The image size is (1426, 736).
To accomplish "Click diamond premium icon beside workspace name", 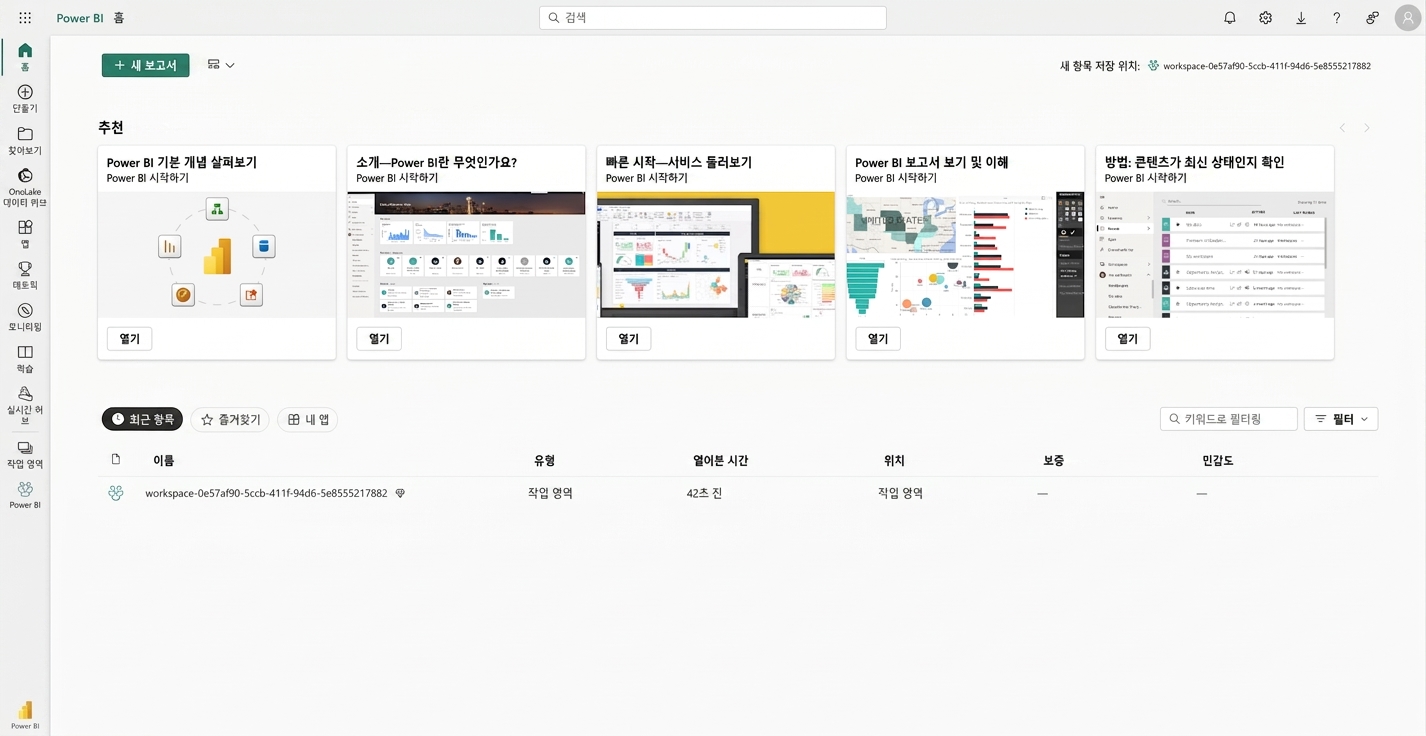I will (400, 493).
